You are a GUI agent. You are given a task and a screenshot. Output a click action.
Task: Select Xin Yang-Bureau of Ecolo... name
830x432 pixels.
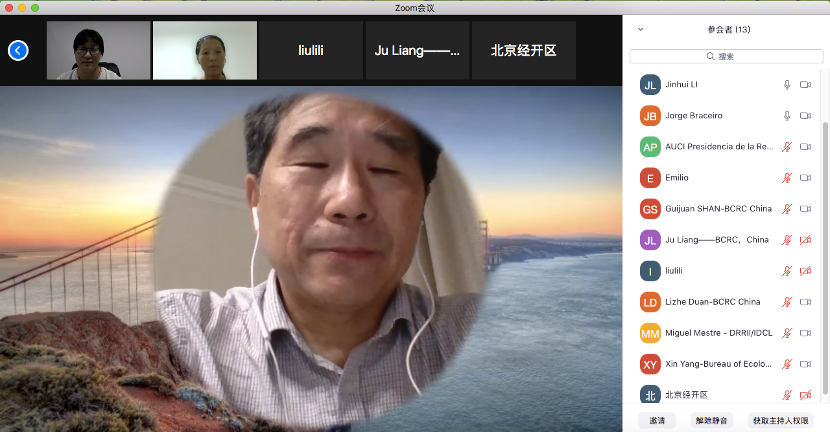(x=718, y=364)
